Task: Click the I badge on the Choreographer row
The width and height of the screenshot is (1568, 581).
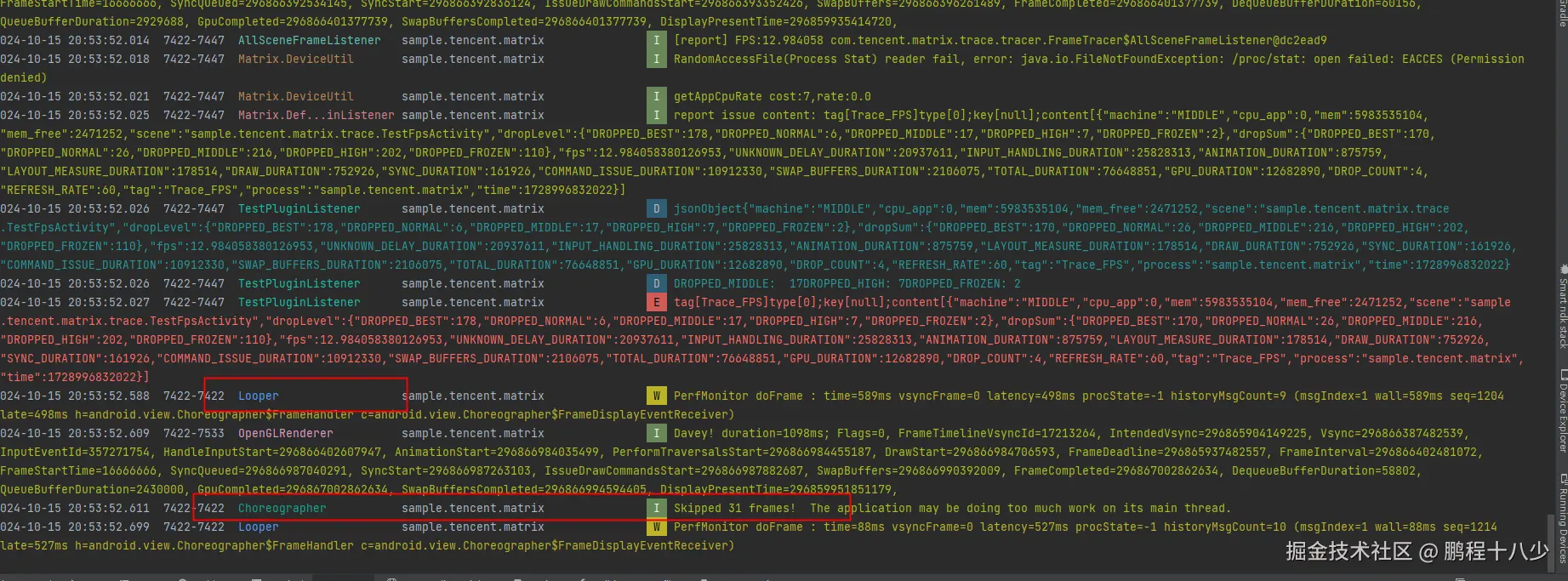Action: tap(656, 508)
